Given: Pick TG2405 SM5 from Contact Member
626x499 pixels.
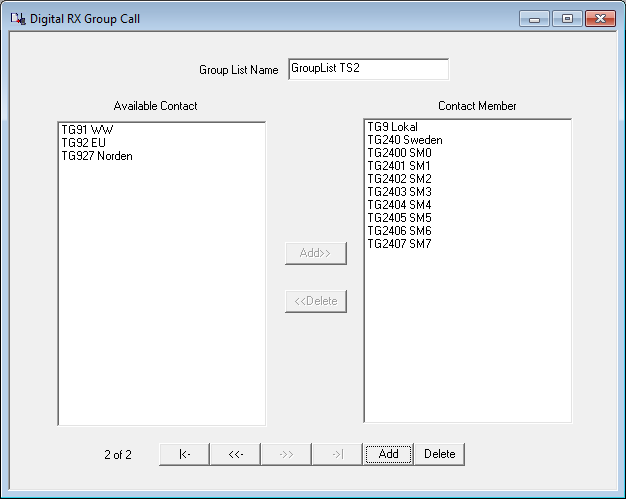Looking at the screenshot, I should [399, 218].
